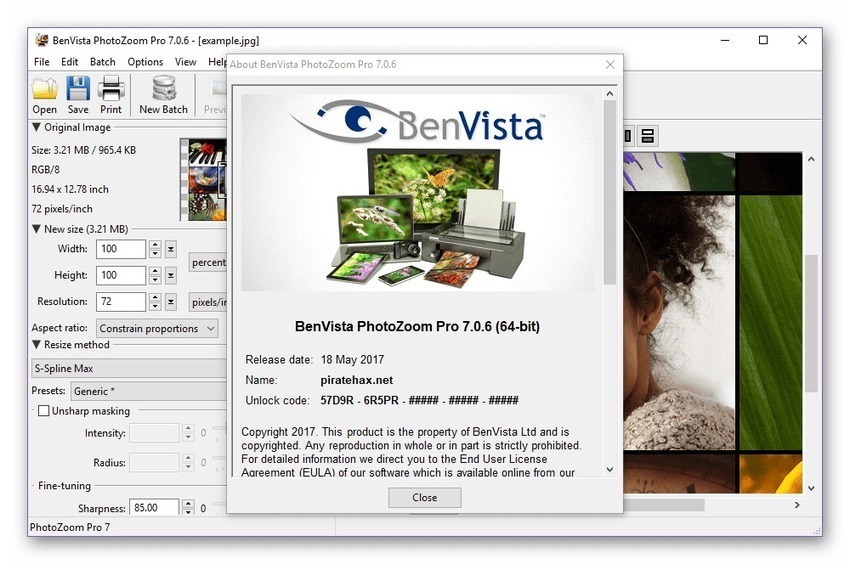
Task: Click the Save floppy disk icon
Action: 78,93
